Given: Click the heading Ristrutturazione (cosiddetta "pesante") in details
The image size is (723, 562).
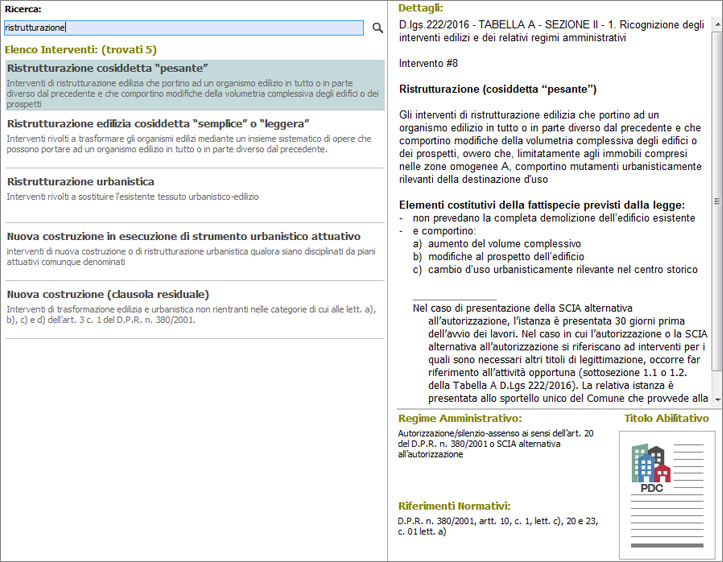Looking at the screenshot, I should tap(498, 89).
